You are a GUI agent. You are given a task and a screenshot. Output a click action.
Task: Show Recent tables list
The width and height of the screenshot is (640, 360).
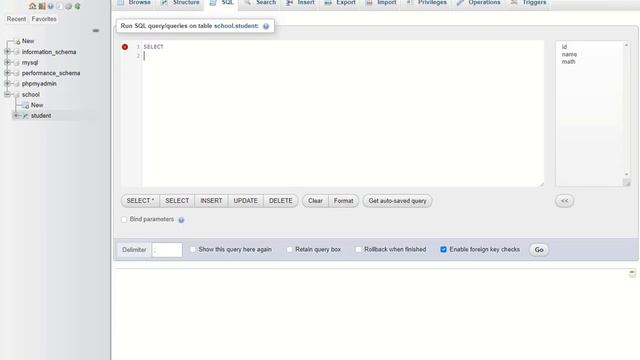pyautogui.click(x=16, y=19)
